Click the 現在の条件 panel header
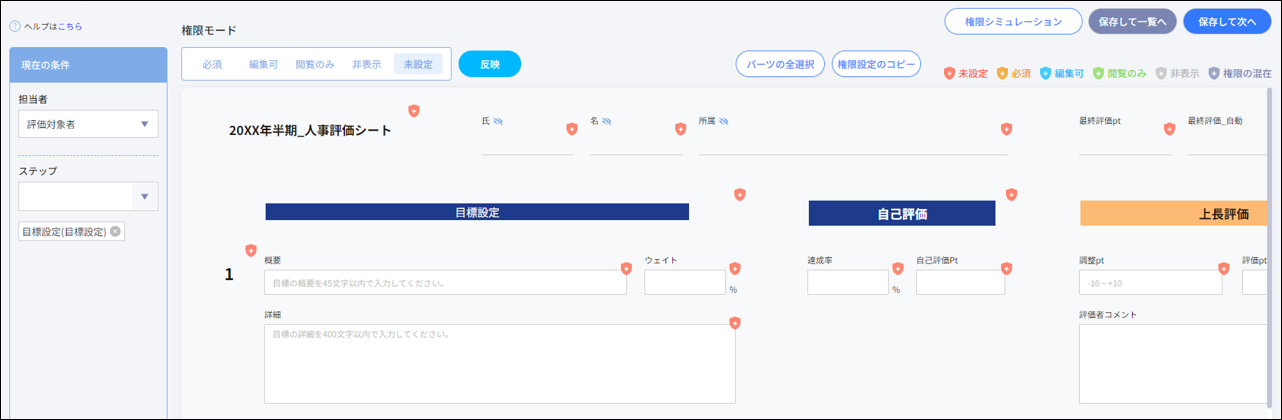 coord(88,65)
